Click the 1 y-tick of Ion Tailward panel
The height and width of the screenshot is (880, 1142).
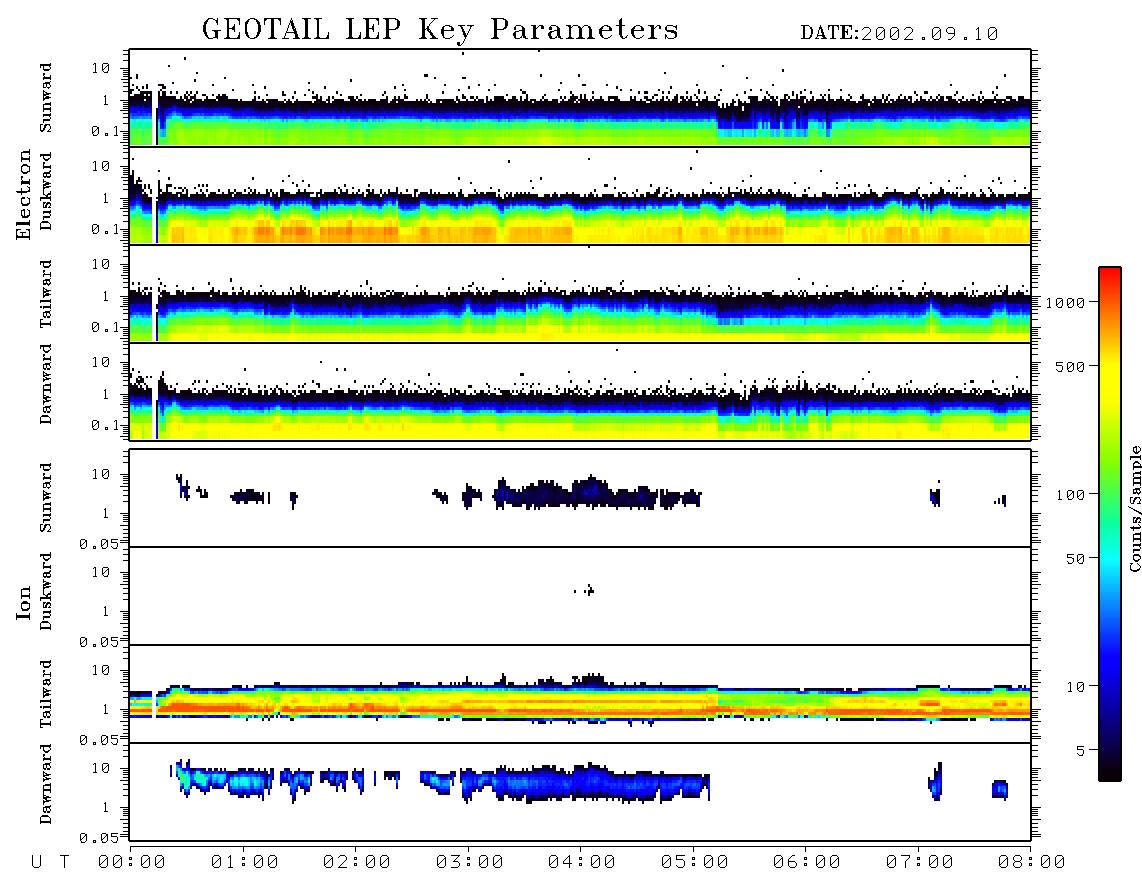pyautogui.click(x=106, y=710)
